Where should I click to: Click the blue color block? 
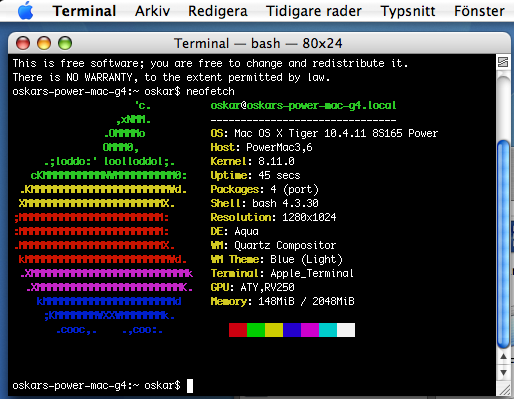pos(292,330)
